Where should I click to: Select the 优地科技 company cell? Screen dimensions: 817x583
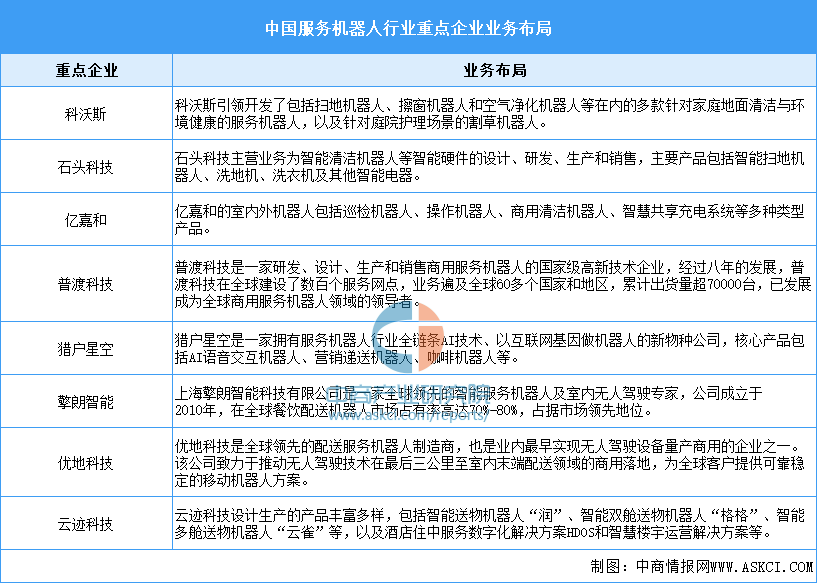tap(85, 463)
